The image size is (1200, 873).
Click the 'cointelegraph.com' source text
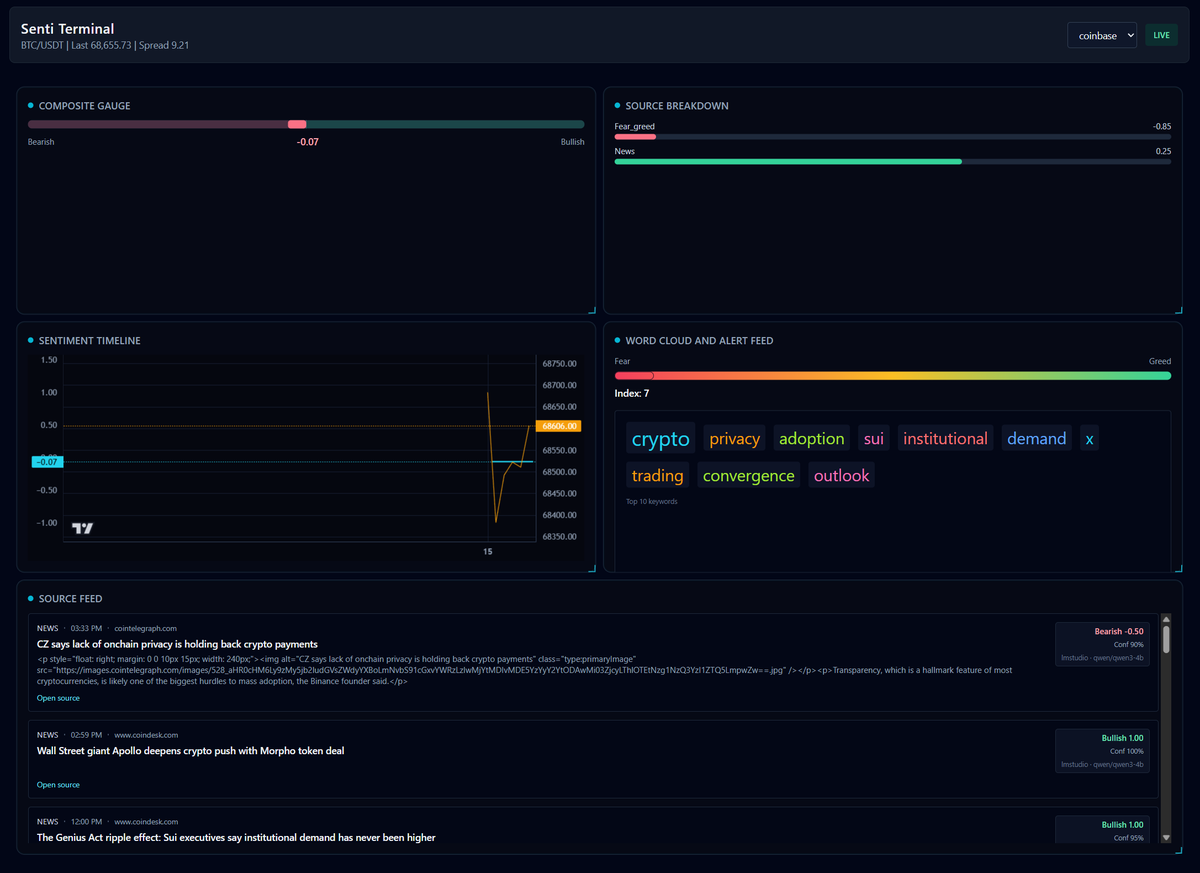(x=146, y=628)
